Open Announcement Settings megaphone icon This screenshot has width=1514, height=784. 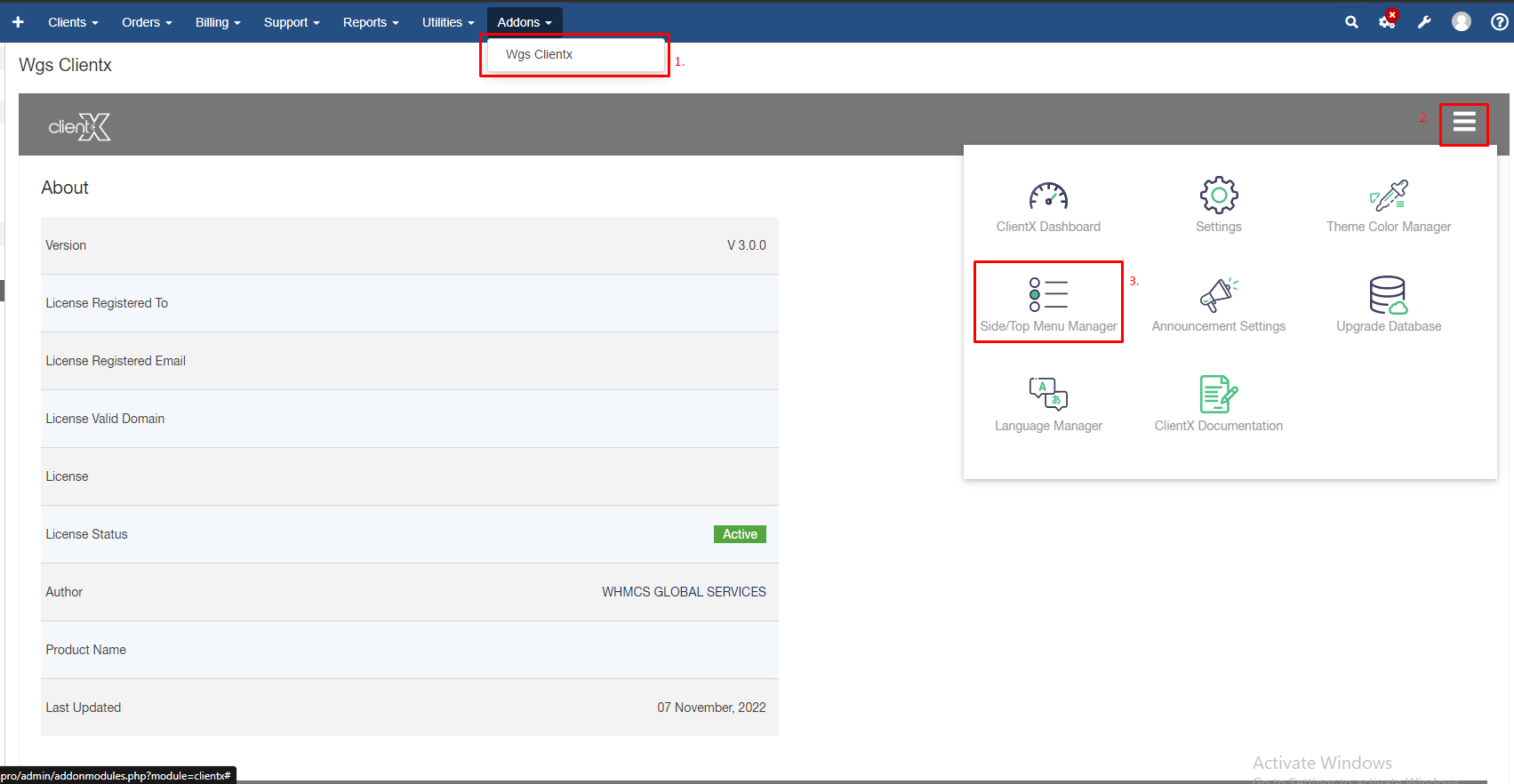coord(1218,295)
